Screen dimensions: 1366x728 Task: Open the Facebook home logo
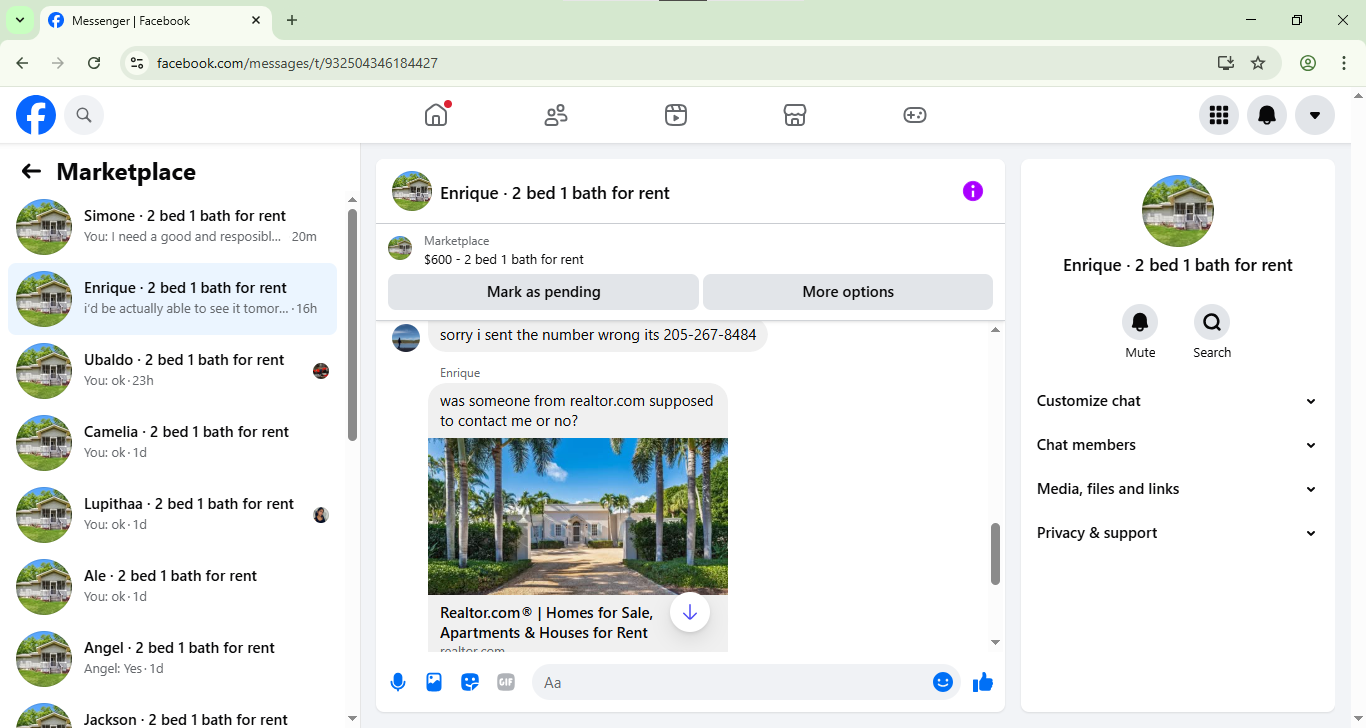(x=36, y=115)
